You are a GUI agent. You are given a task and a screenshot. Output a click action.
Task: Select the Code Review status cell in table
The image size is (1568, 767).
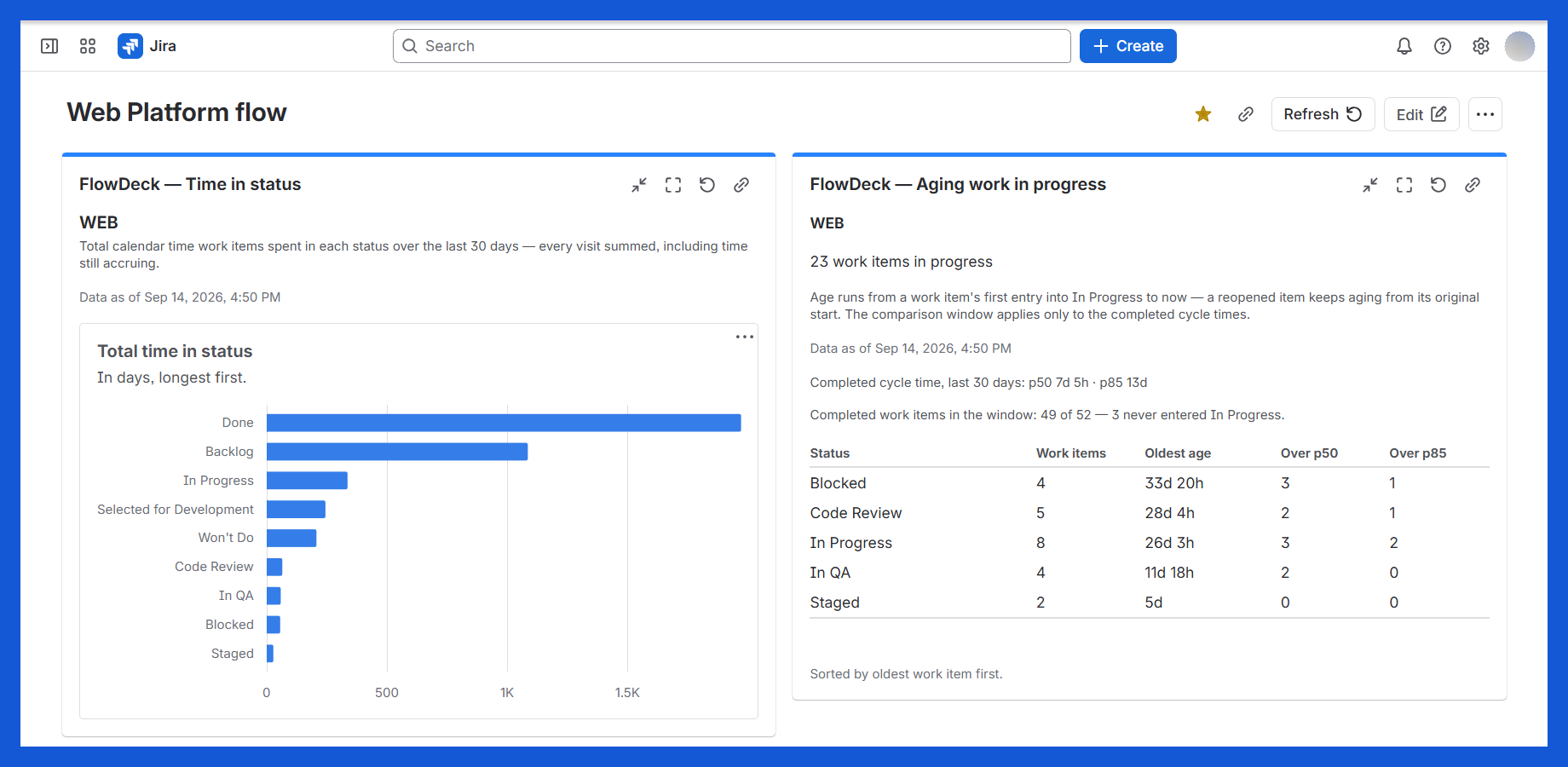pos(856,513)
